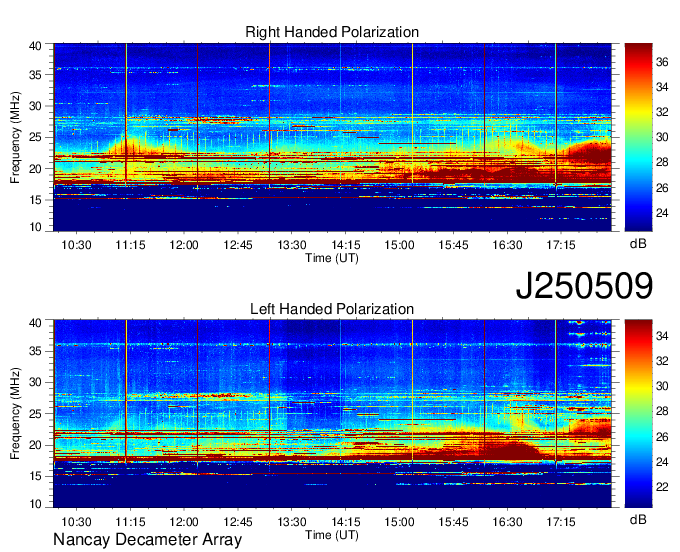680x552 pixels.
Task: Click the 24 dB label on the top color bar
Action: point(662,213)
